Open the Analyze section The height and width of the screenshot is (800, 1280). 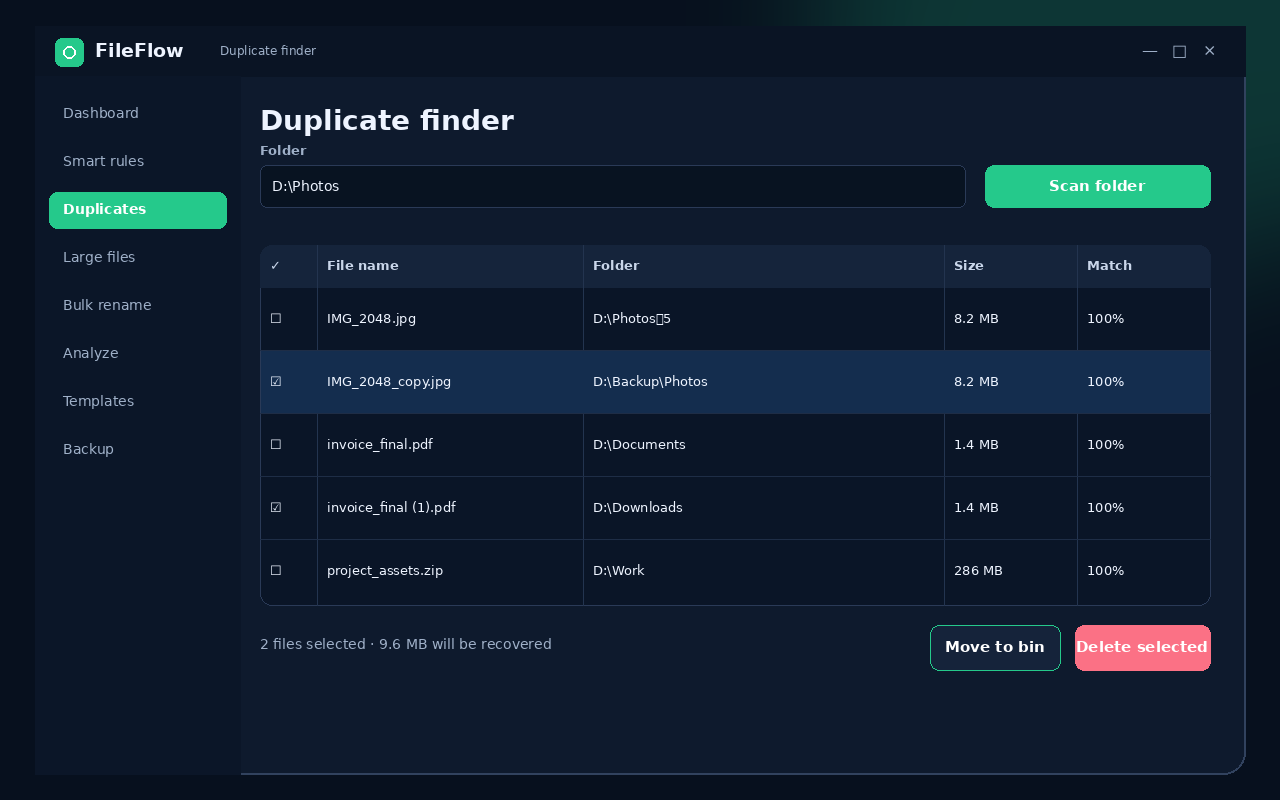pyautogui.click(x=138, y=354)
